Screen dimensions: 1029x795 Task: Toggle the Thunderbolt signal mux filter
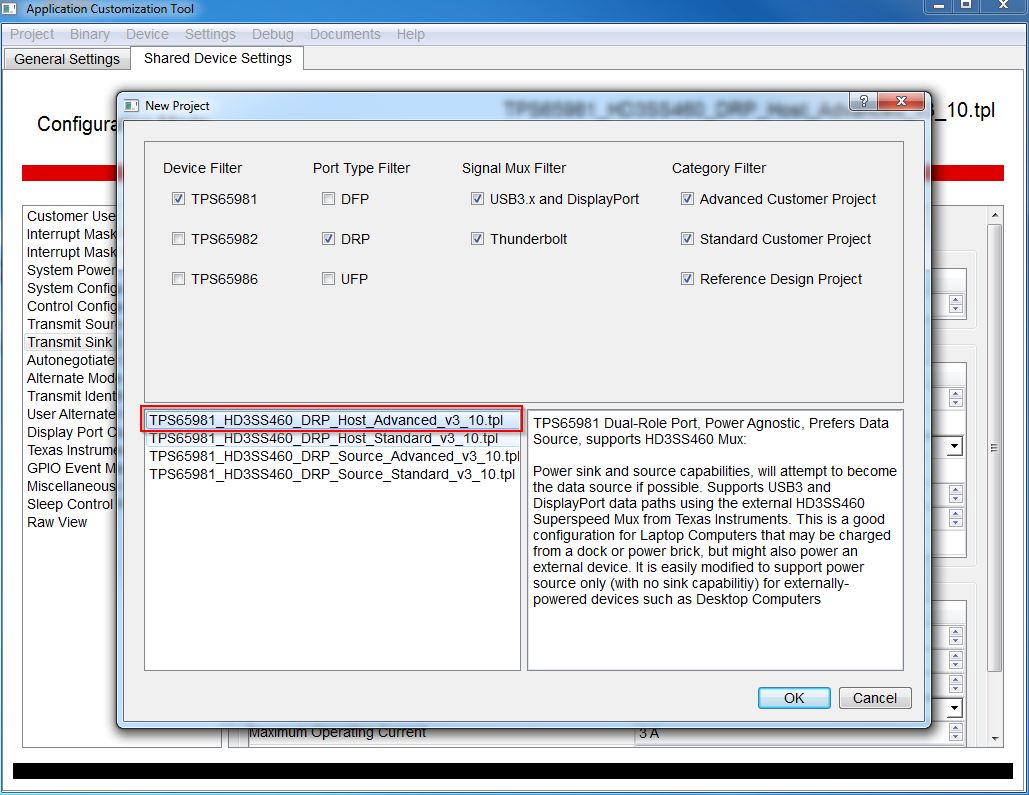(x=477, y=239)
